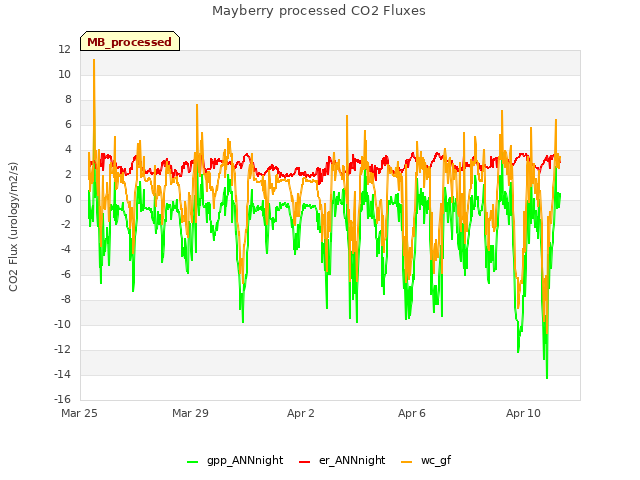Click the Apr 6 x-axis label
This screenshot has height=480, width=640.
click(x=412, y=413)
